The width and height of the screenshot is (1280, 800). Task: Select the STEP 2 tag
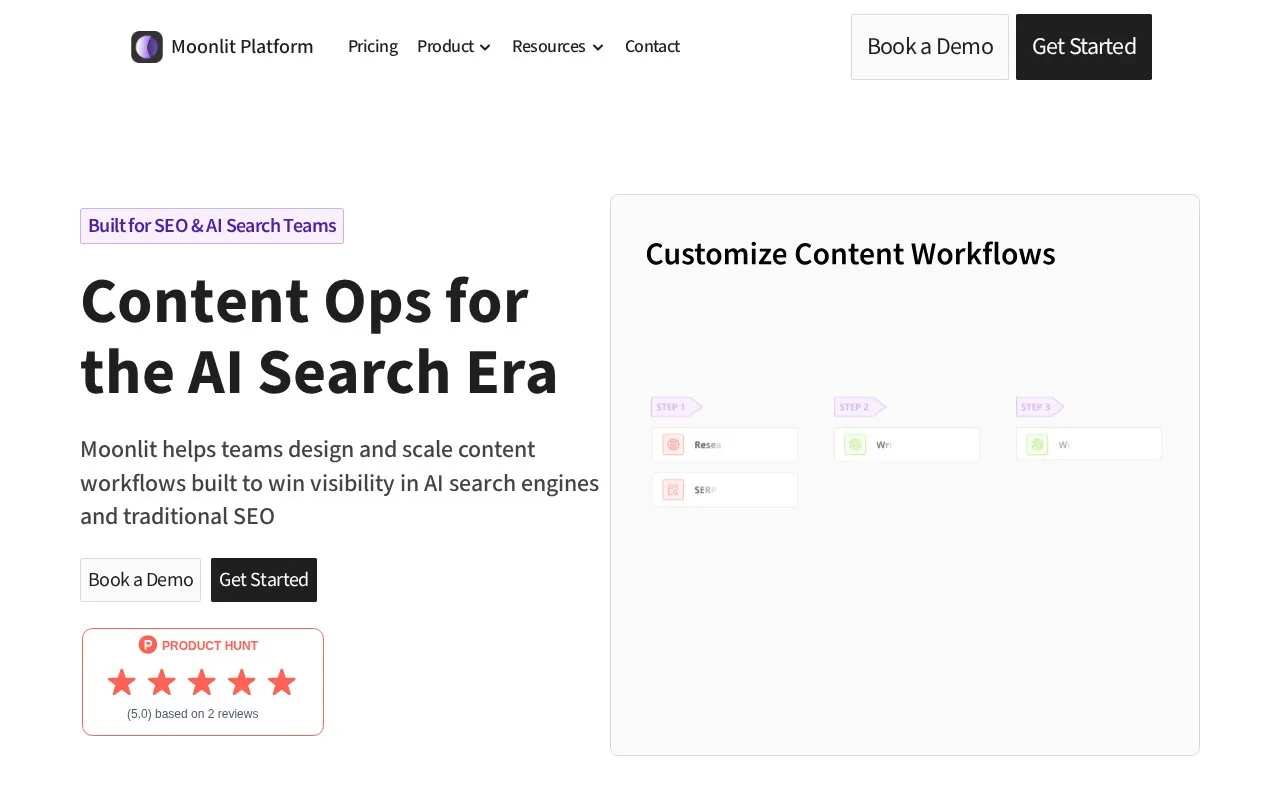coord(859,407)
